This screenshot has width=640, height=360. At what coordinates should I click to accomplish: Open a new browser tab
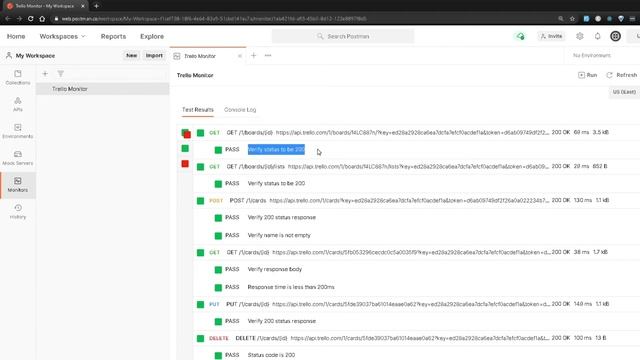click(x=96, y=6)
